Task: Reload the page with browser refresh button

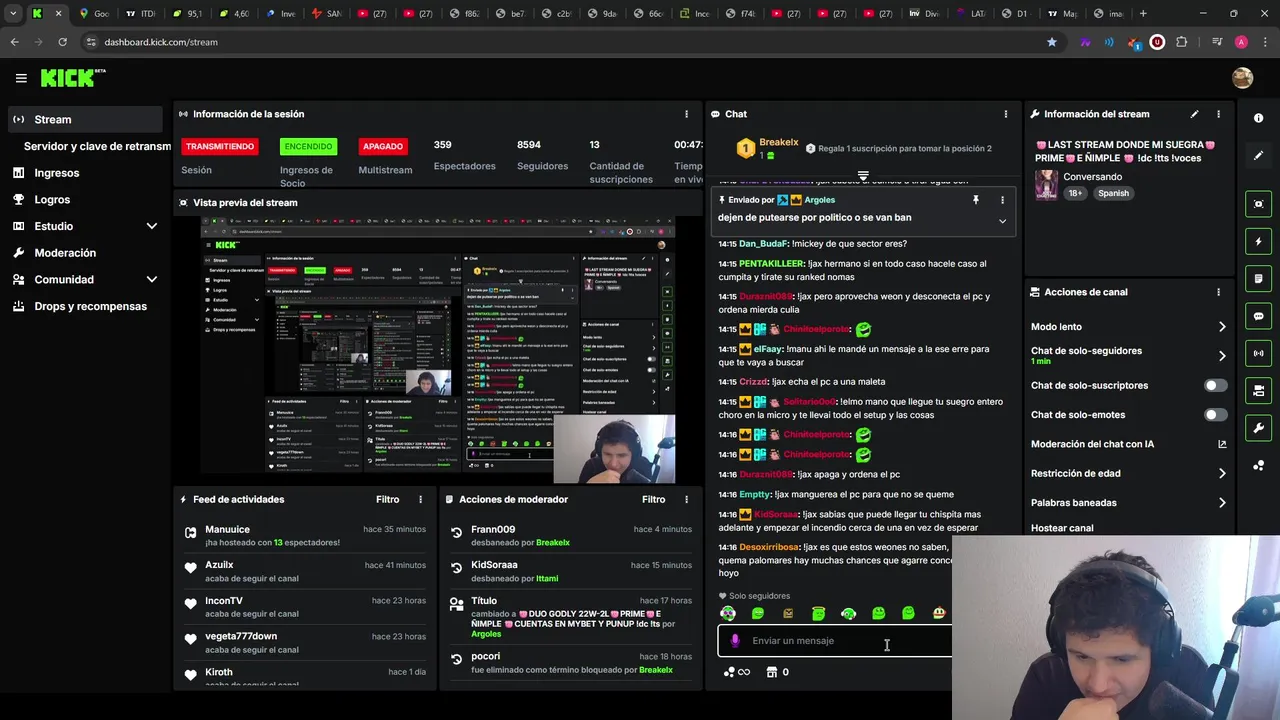Action: pos(62,42)
